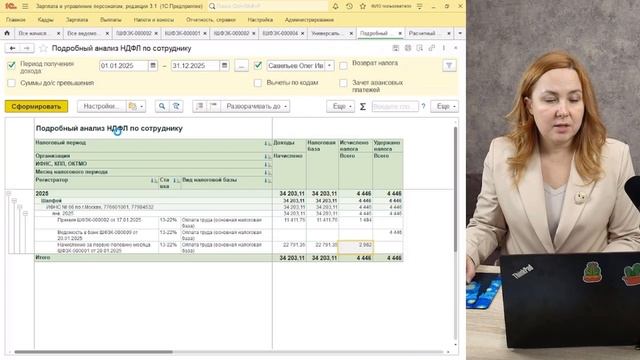Open calendar for start date 01.01.2025
Screen dimensions: 640x360
point(153,66)
